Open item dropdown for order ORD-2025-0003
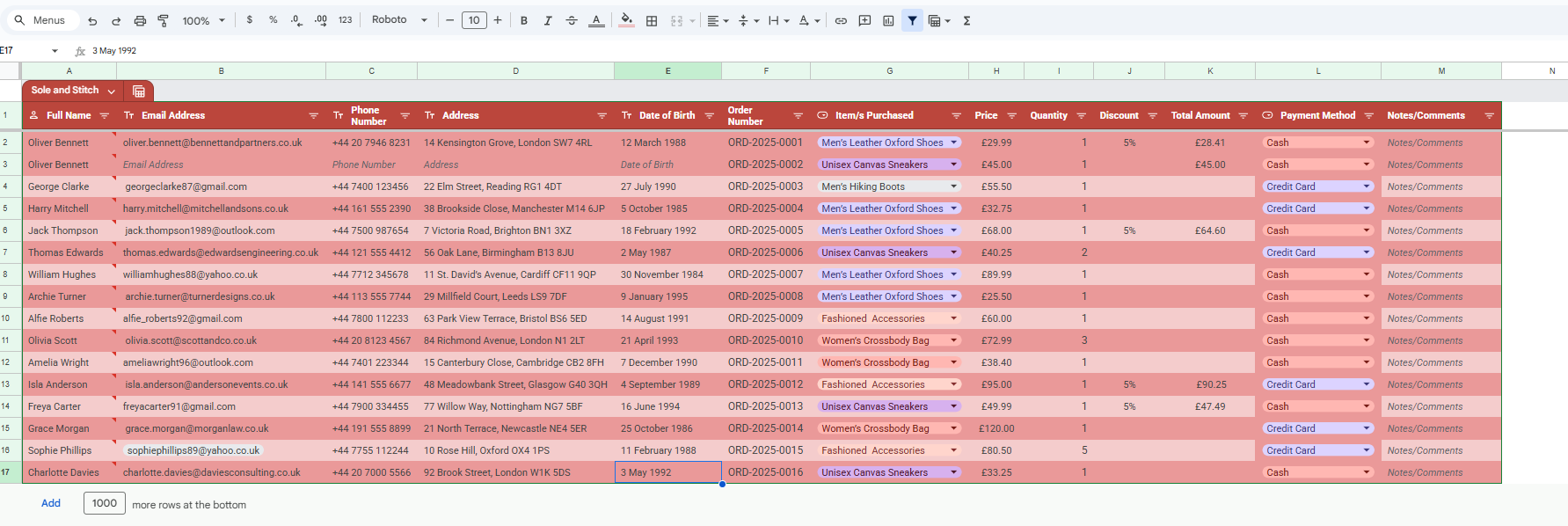This screenshot has width=1568, height=526. tap(953, 186)
